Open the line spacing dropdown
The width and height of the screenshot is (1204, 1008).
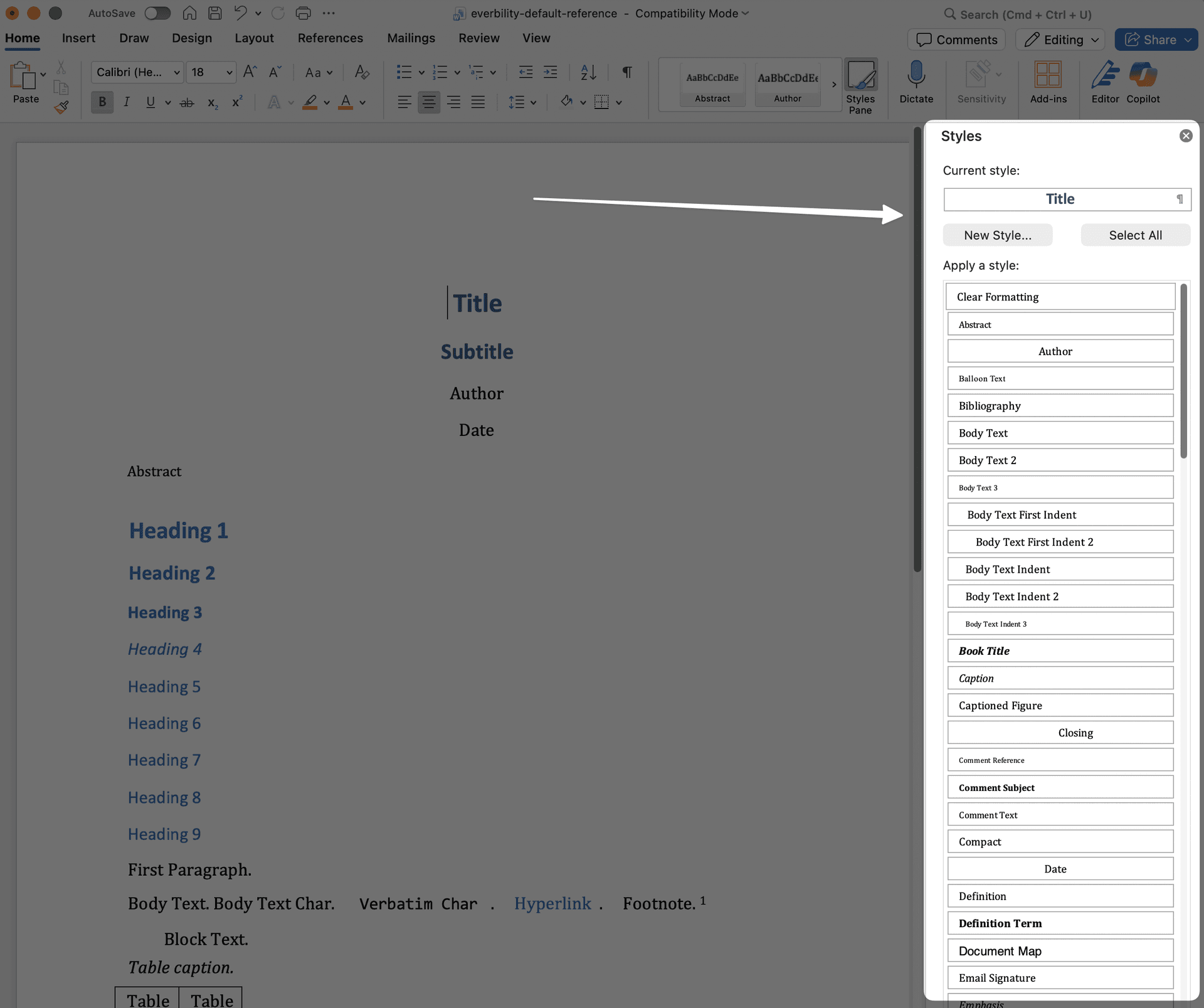click(x=534, y=102)
